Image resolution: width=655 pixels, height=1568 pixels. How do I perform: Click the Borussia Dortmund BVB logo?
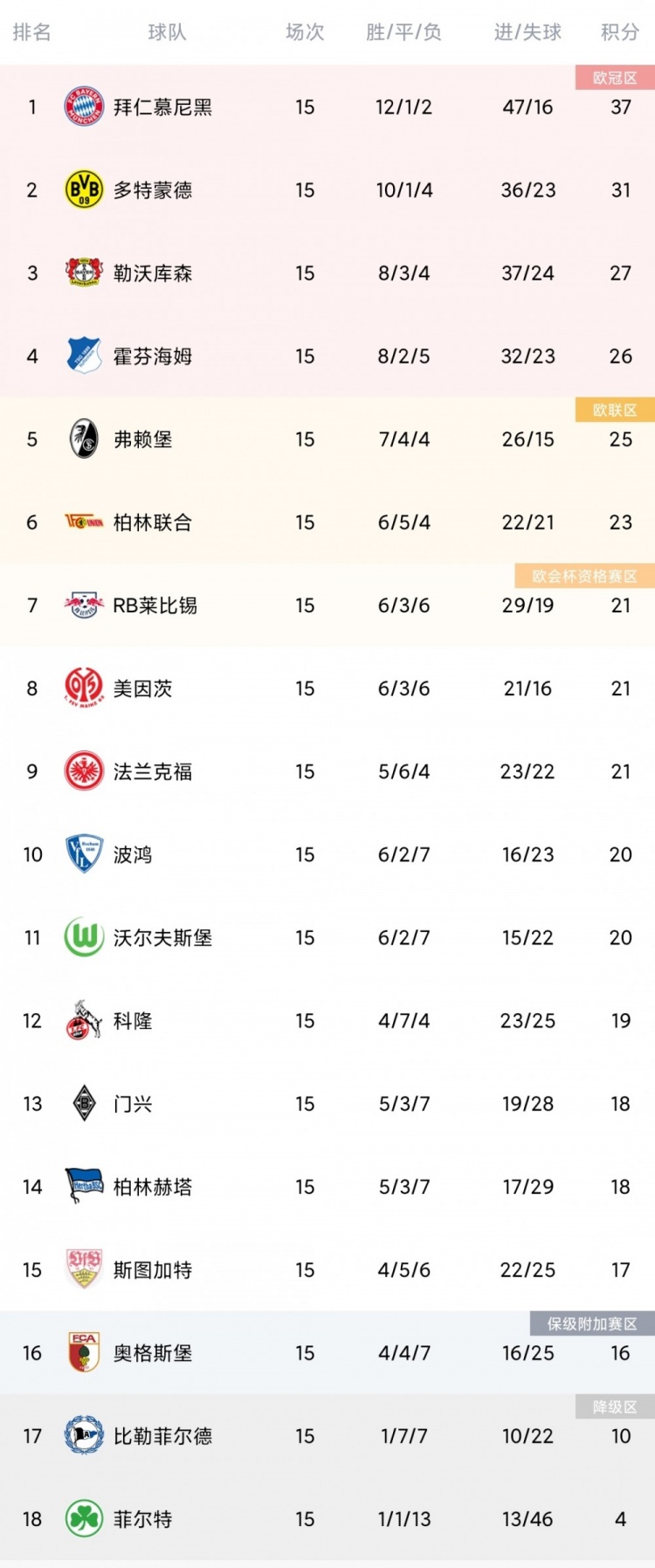point(84,190)
